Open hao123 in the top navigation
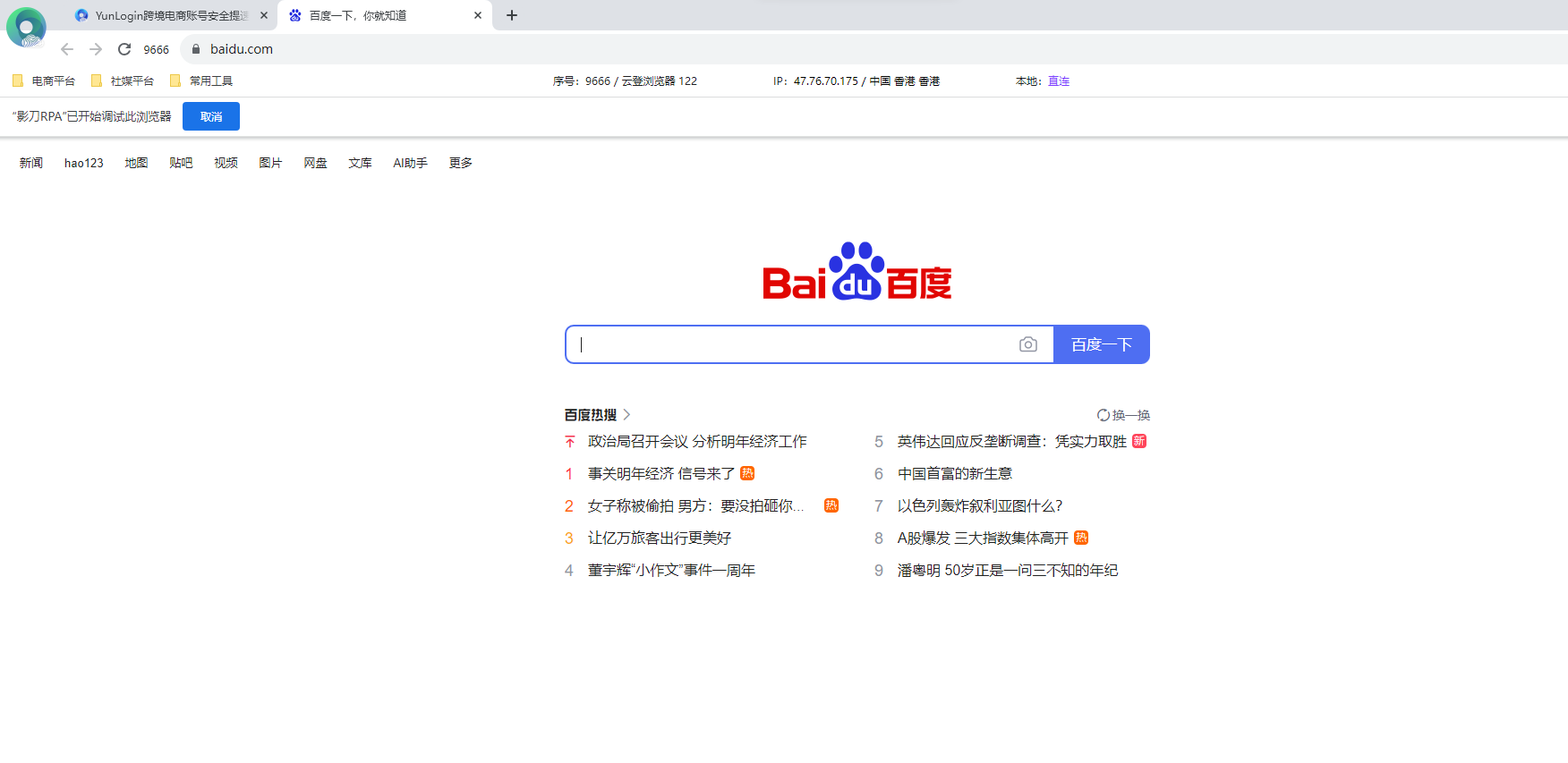This screenshot has height=763, width=1568. pyautogui.click(x=84, y=163)
